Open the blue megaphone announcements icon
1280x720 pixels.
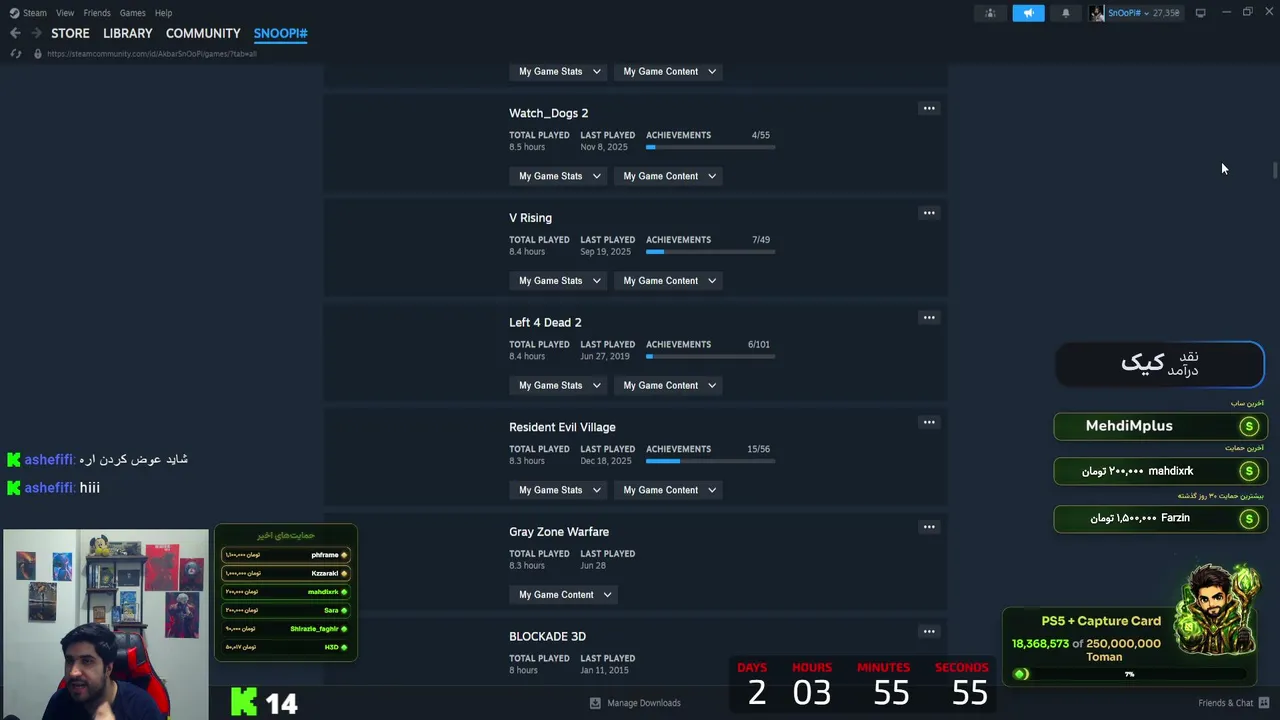[1028, 13]
